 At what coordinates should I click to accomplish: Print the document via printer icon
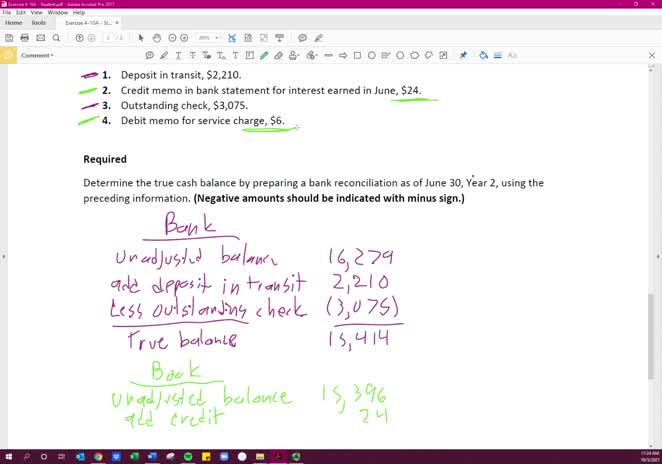tap(24, 38)
